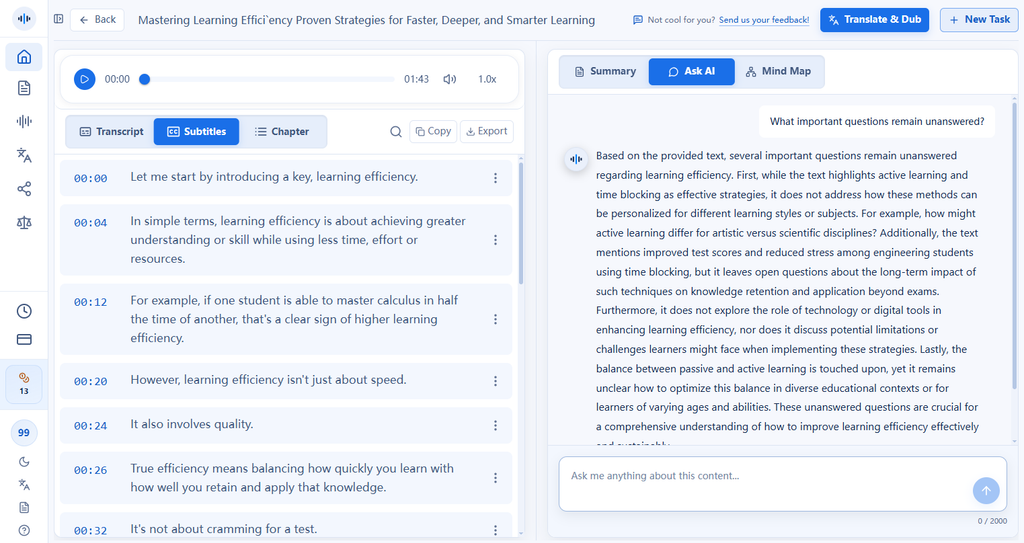This screenshot has width=1024, height=543.
Task: Open the share nodes sidebar icon
Action: 24,189
